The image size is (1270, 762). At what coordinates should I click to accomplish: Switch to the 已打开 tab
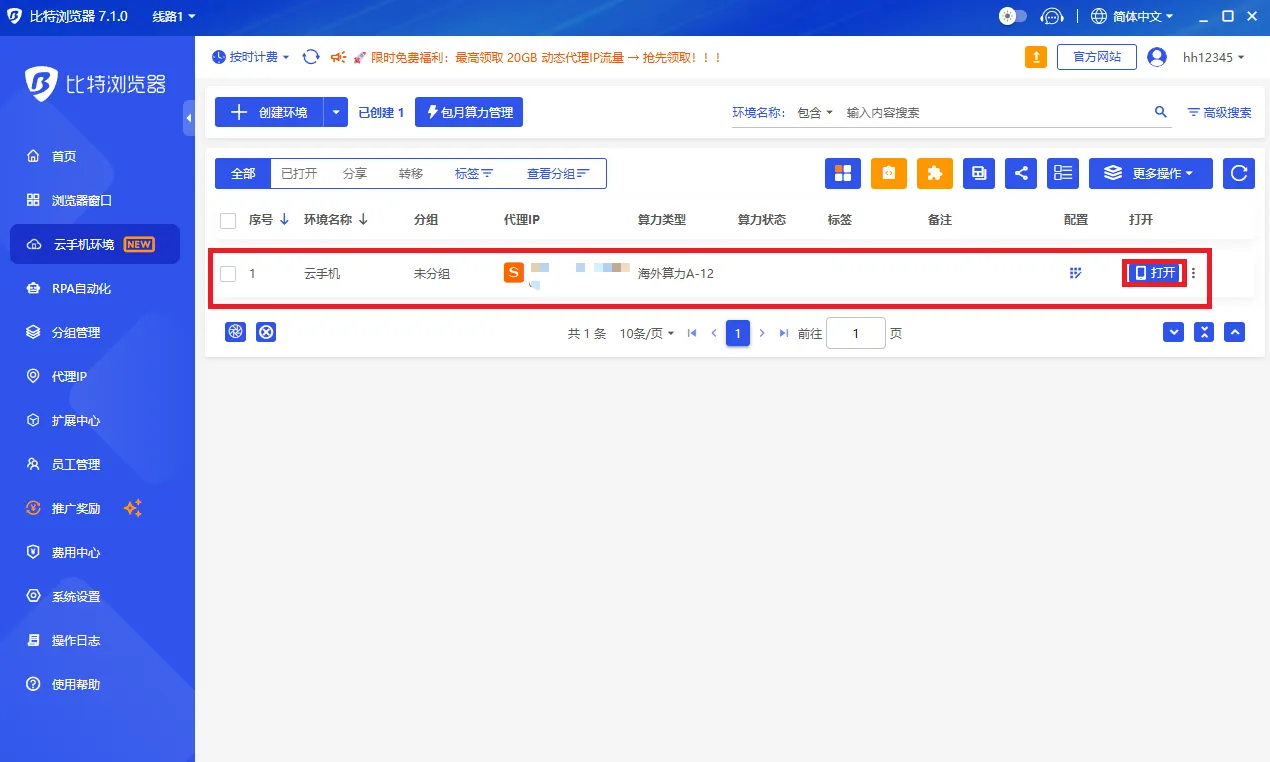pyautogui.click(x=298, y=173)
